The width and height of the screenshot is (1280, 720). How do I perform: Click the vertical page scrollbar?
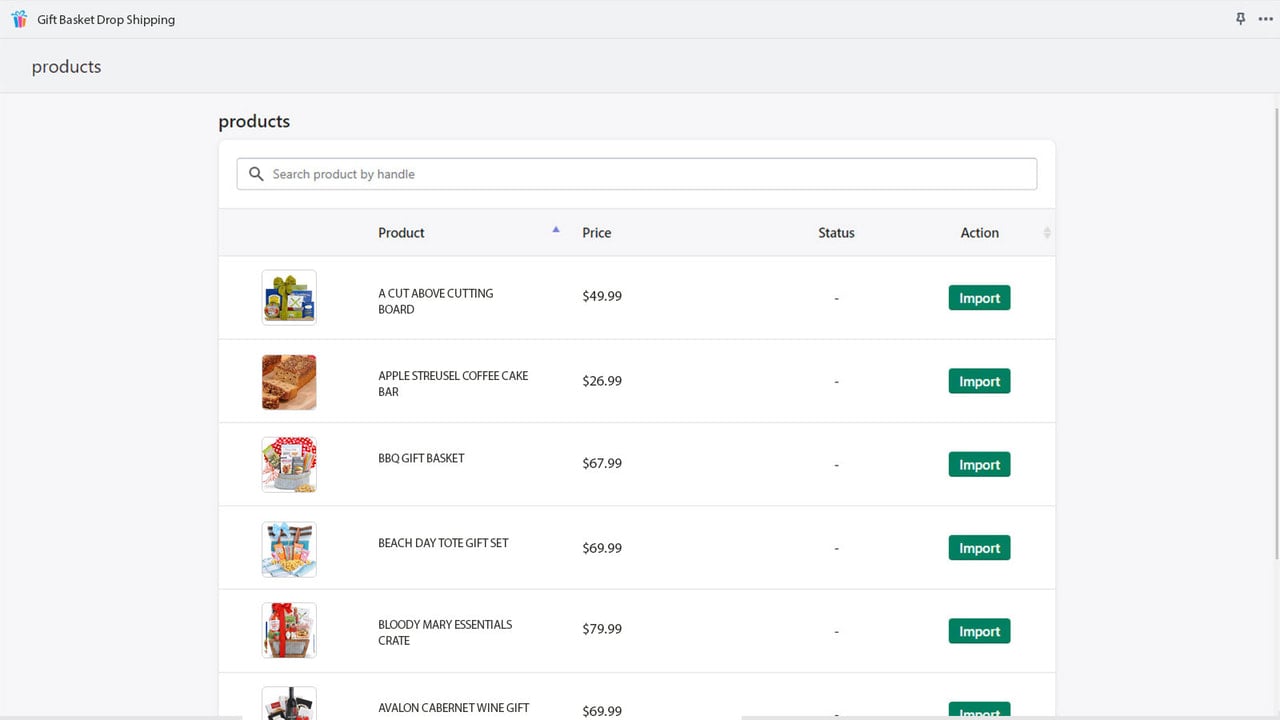point(1276,333)
